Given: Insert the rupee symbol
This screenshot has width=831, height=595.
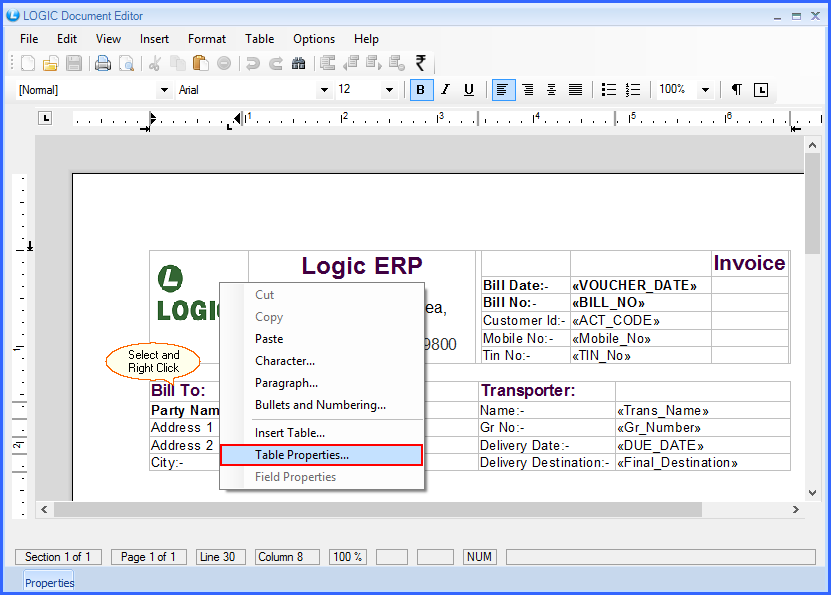Looking at the screenshot, I should click(421, 63).
